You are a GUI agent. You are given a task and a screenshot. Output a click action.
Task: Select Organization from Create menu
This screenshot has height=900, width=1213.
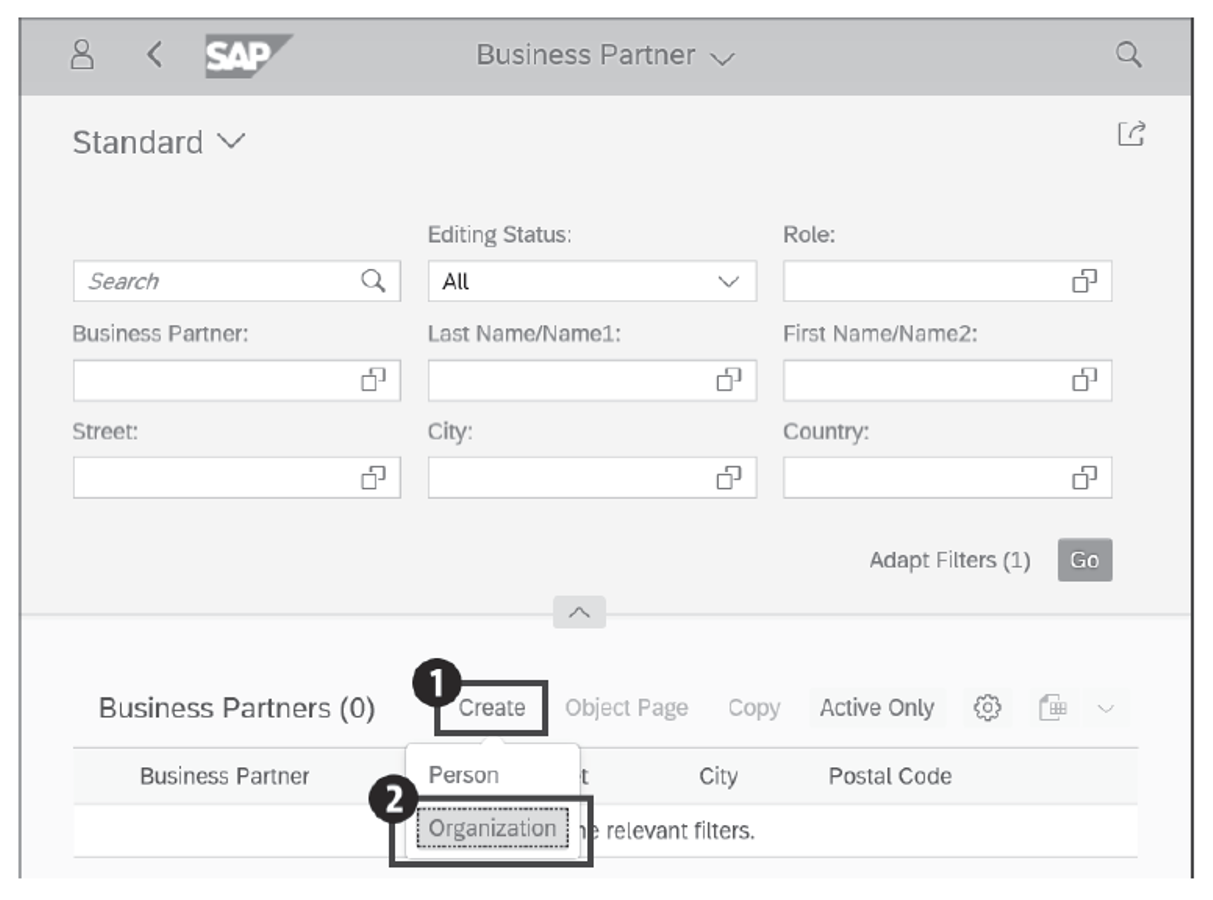coord(492,829)
